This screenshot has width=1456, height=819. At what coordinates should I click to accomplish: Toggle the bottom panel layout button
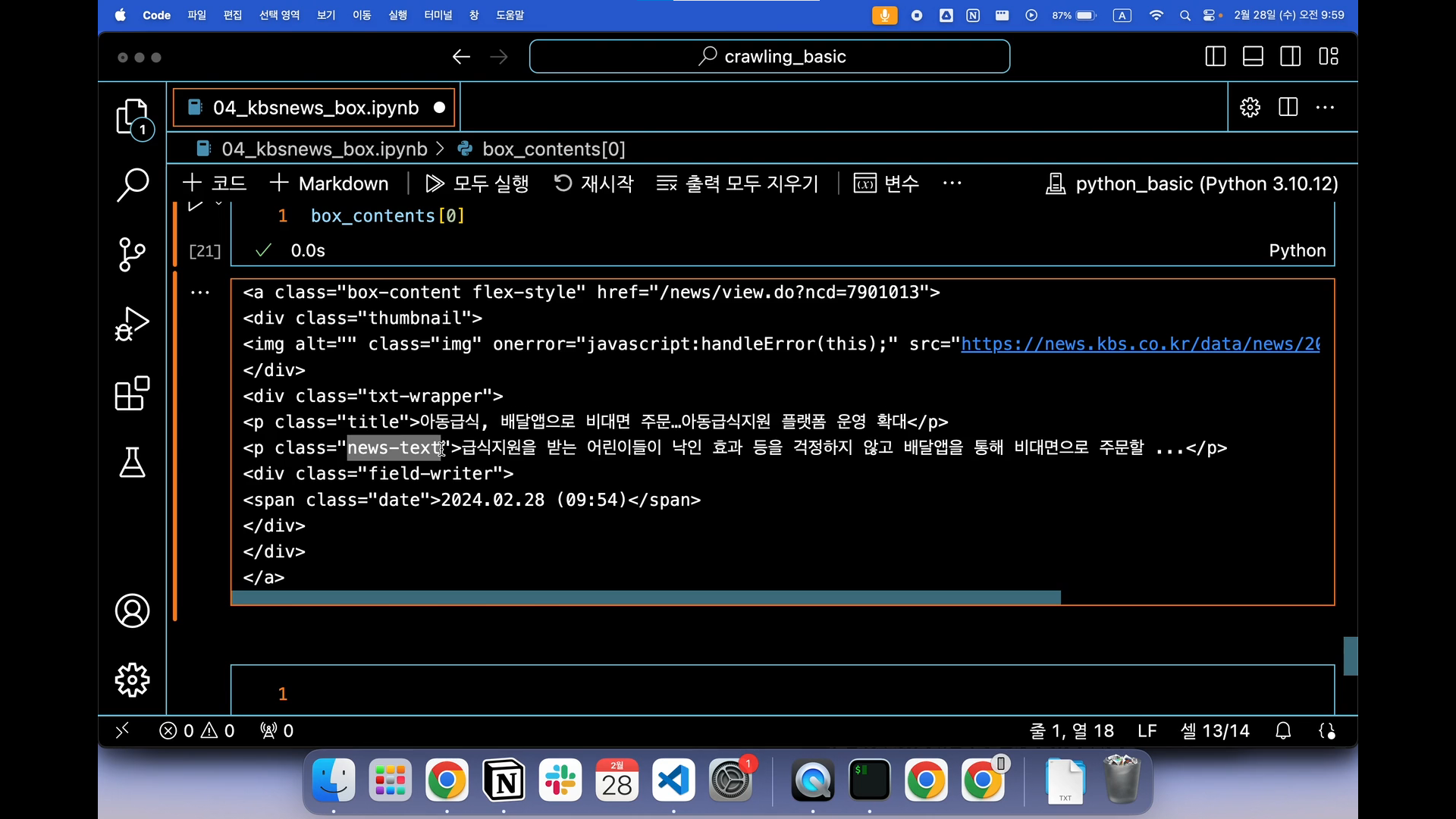pyautogui.click(x=1253, y=57)
